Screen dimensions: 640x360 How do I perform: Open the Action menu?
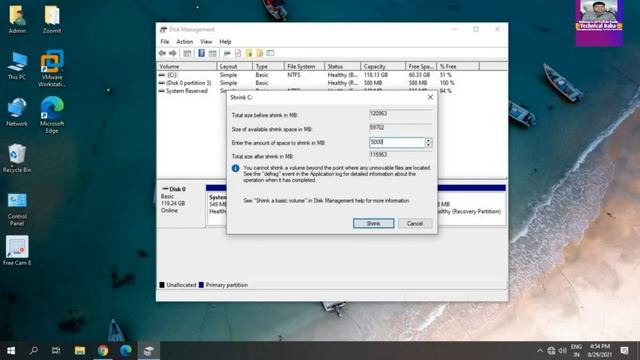(x=184, y=42)
